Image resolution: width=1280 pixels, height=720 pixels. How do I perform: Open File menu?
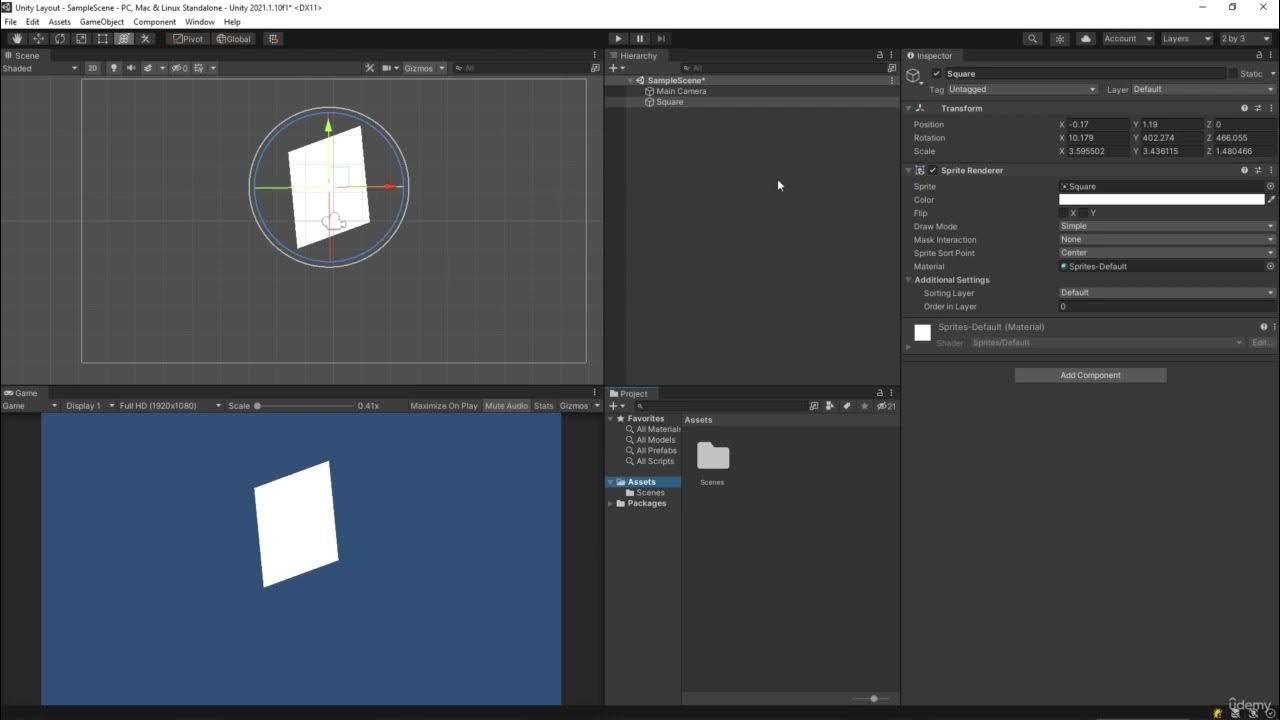pyautogui.click(x=10, y=22)
